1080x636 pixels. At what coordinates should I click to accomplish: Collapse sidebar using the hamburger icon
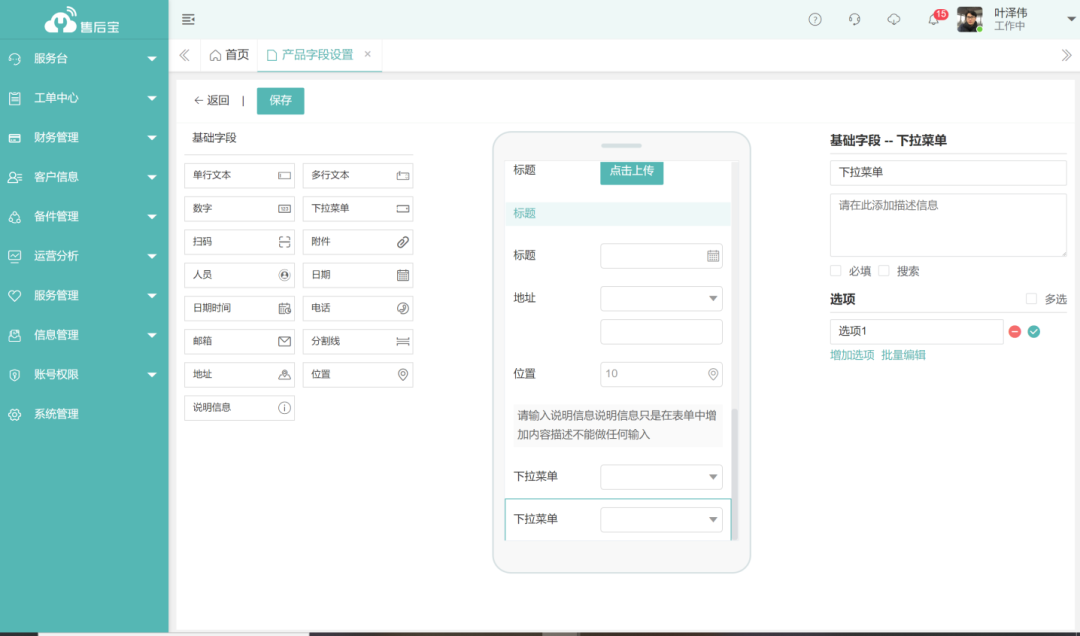click(x=188, y=20)
